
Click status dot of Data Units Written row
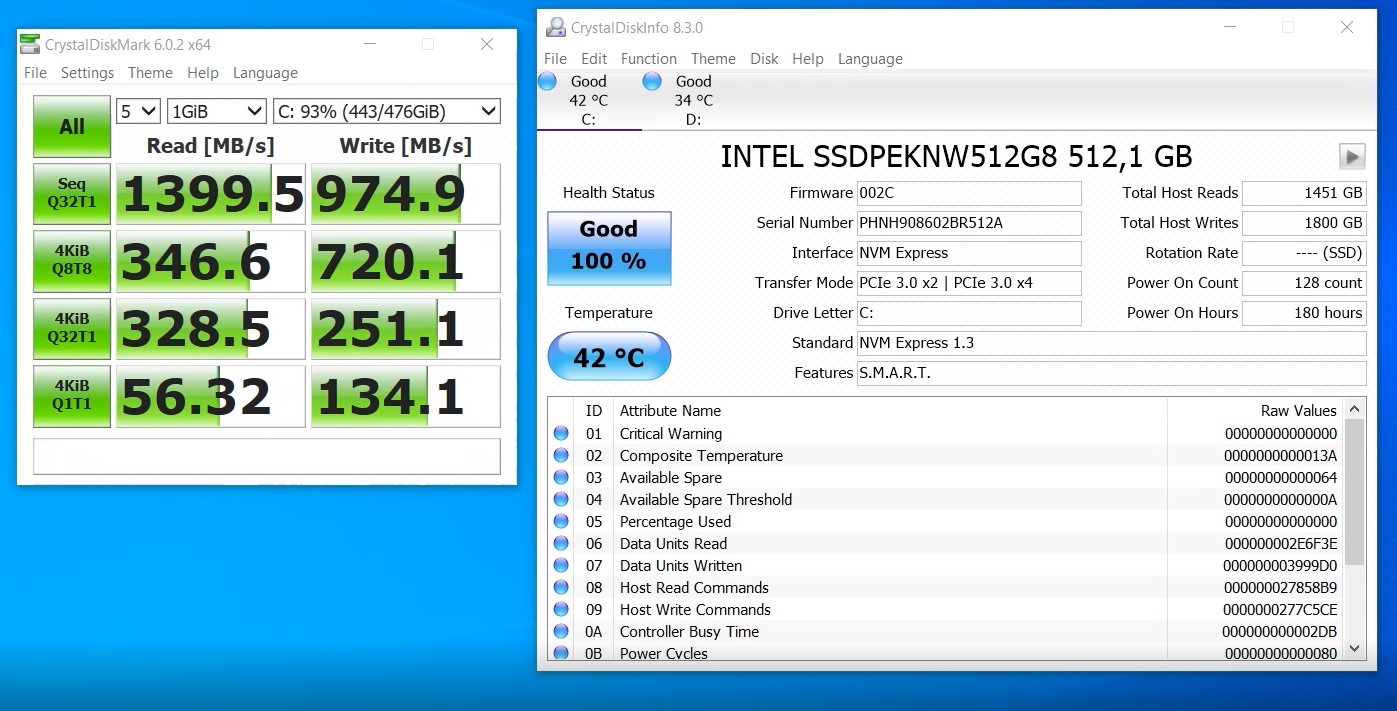click(561, 565)
